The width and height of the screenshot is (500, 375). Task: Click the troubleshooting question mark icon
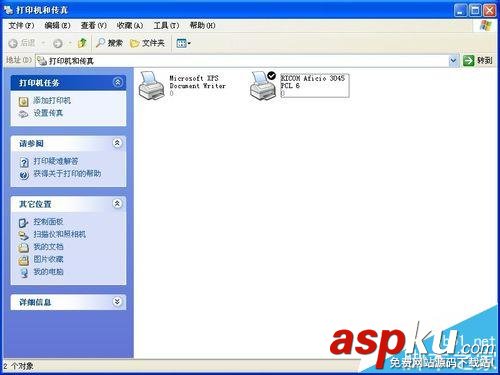point(24,162)
